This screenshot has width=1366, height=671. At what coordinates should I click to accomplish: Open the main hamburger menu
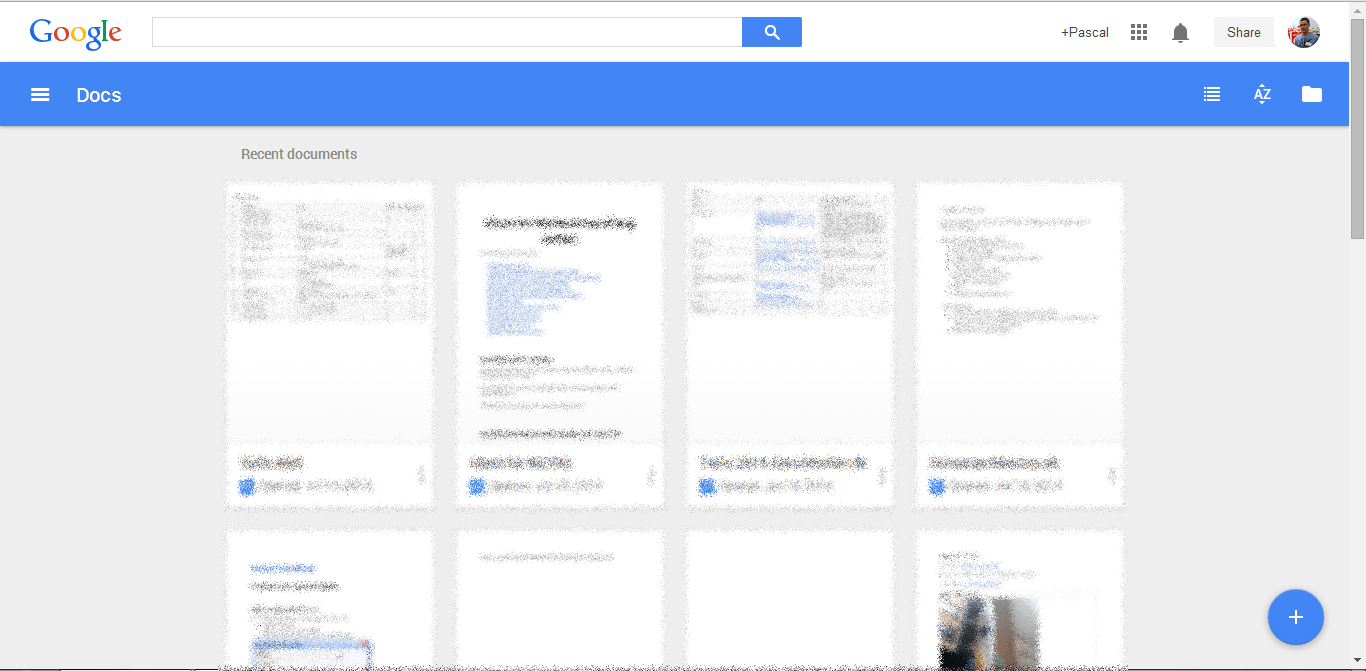(x=40, y=95)
